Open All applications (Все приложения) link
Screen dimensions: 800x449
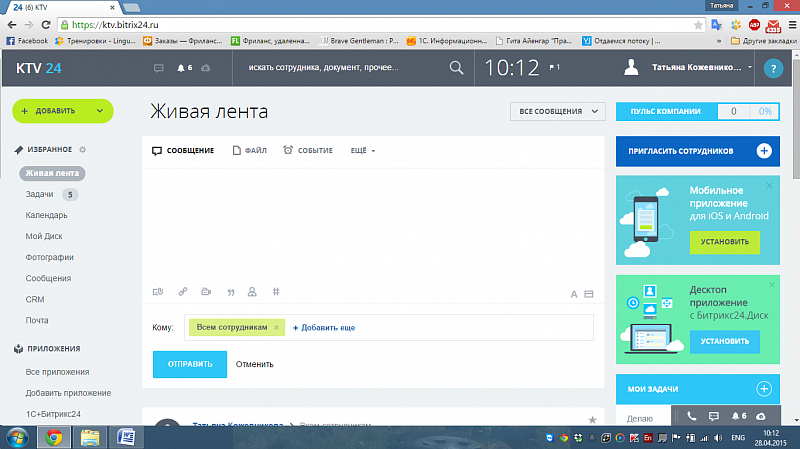click(57, 372)
